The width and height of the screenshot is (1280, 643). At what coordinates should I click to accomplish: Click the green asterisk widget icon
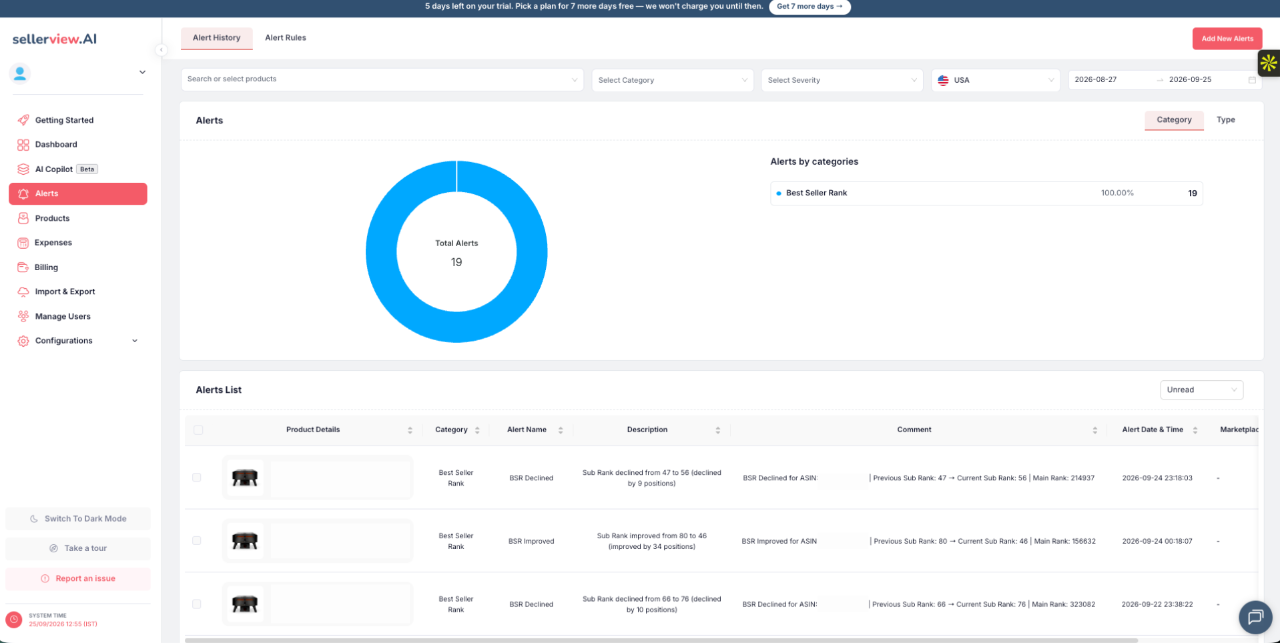(x=1269, y=63)
